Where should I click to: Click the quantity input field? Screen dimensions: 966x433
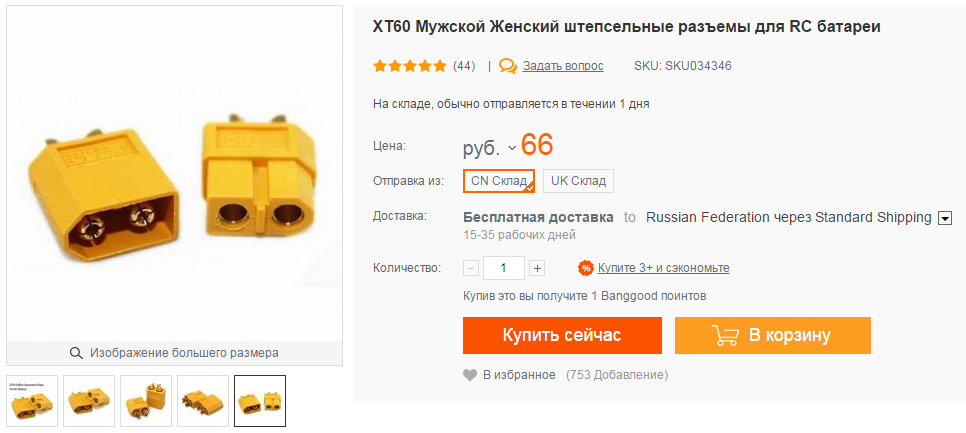click(x=504, y=268)
